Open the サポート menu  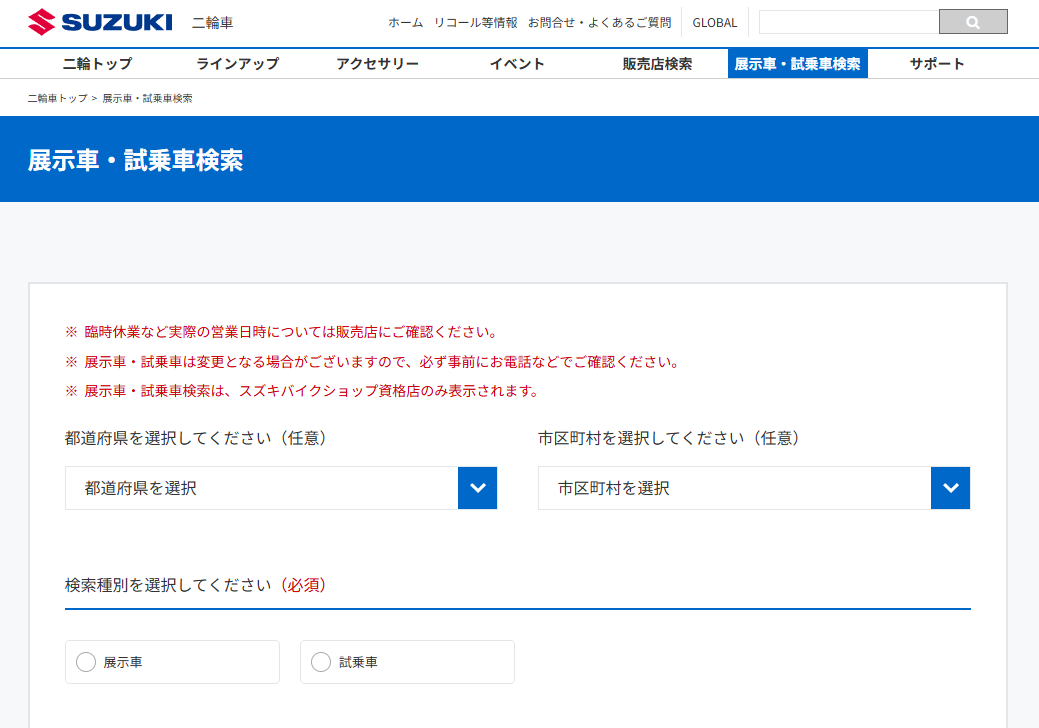tap(938, 63)
